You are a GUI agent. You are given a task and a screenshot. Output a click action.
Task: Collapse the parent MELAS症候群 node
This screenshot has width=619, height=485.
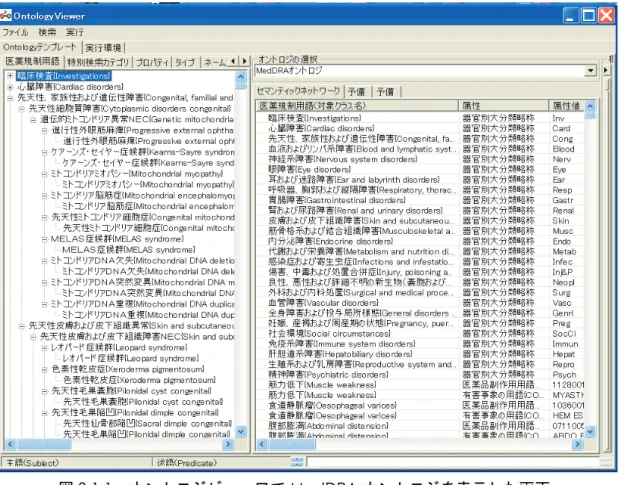[x=45, y=239]
